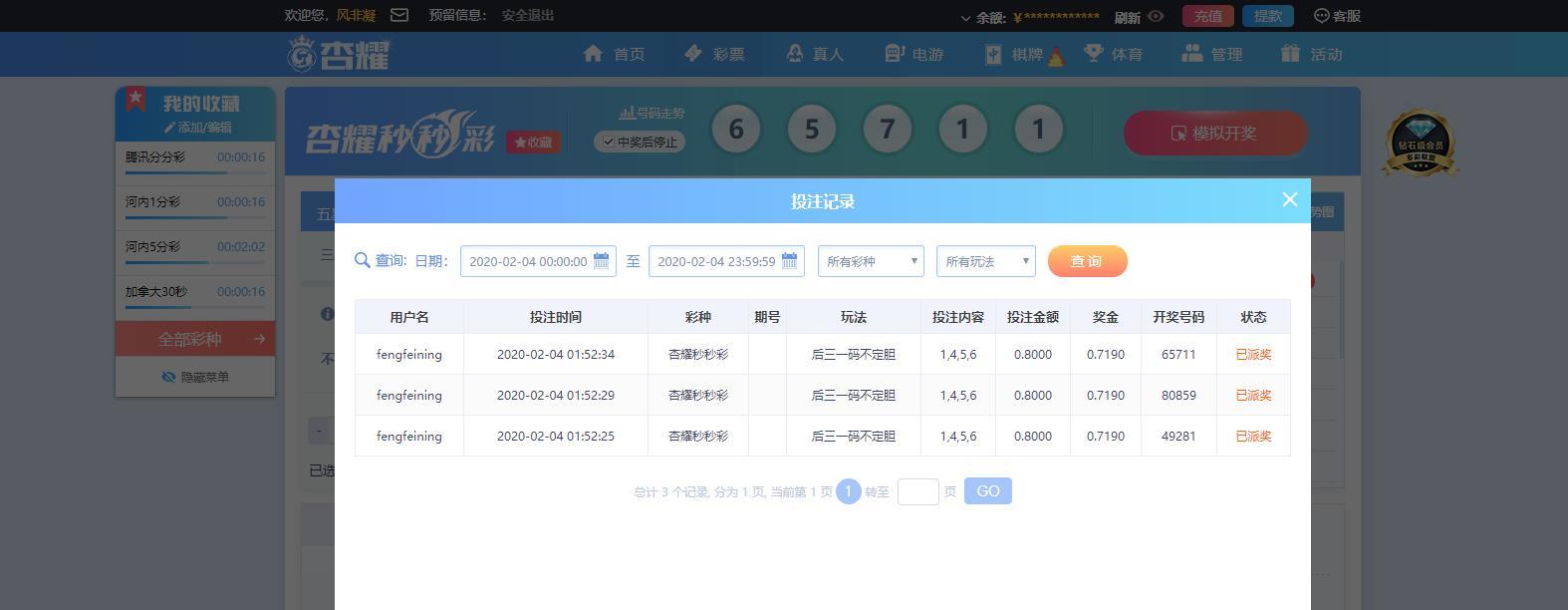This screenshot has height=610, width=1568.
Task: Click 隐藏菜单 hide menu toggle
Action: pyautogui.click(x=195, y=377)
